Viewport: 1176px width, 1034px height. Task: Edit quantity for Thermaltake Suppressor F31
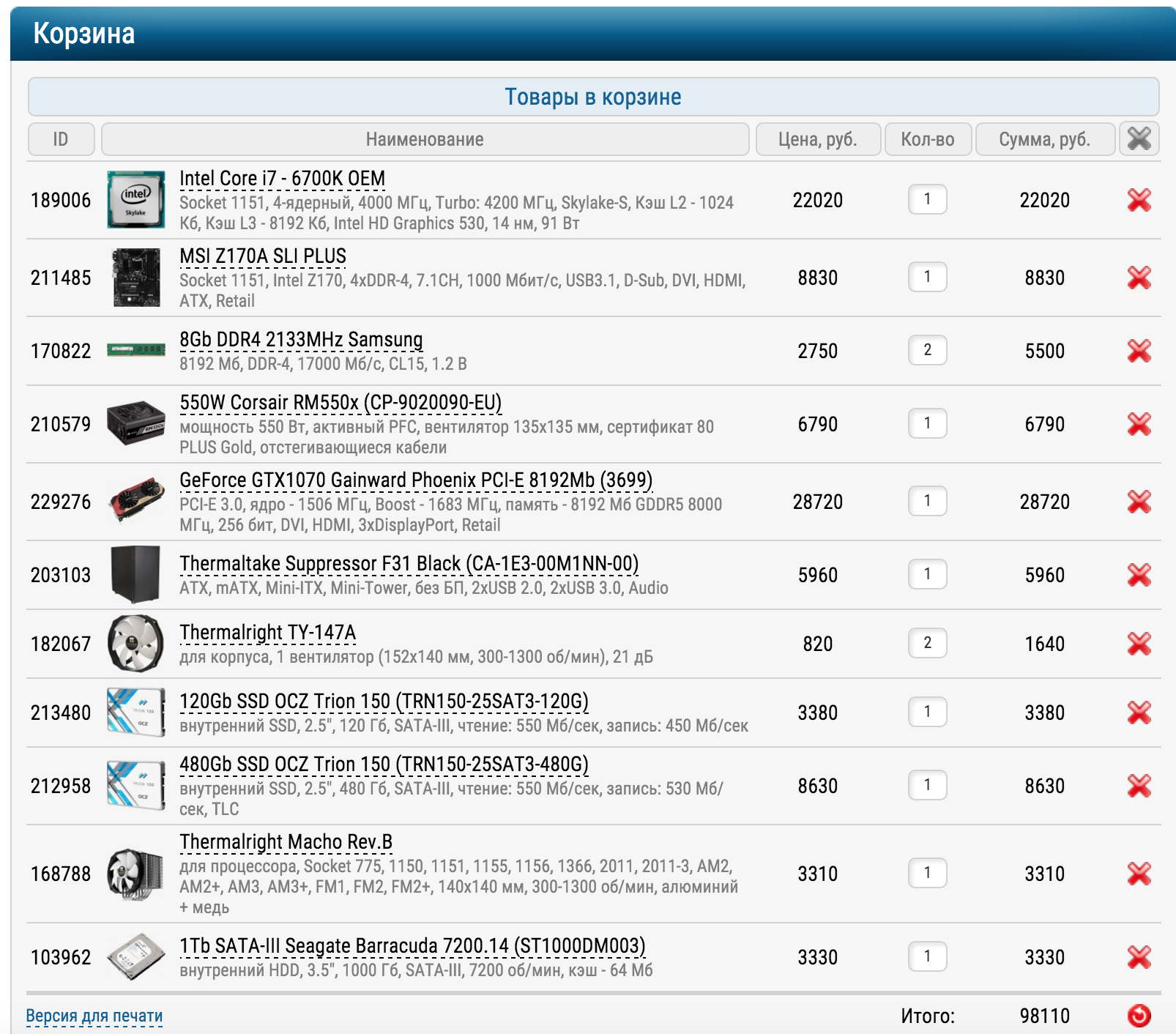click(x=927, y=574)
